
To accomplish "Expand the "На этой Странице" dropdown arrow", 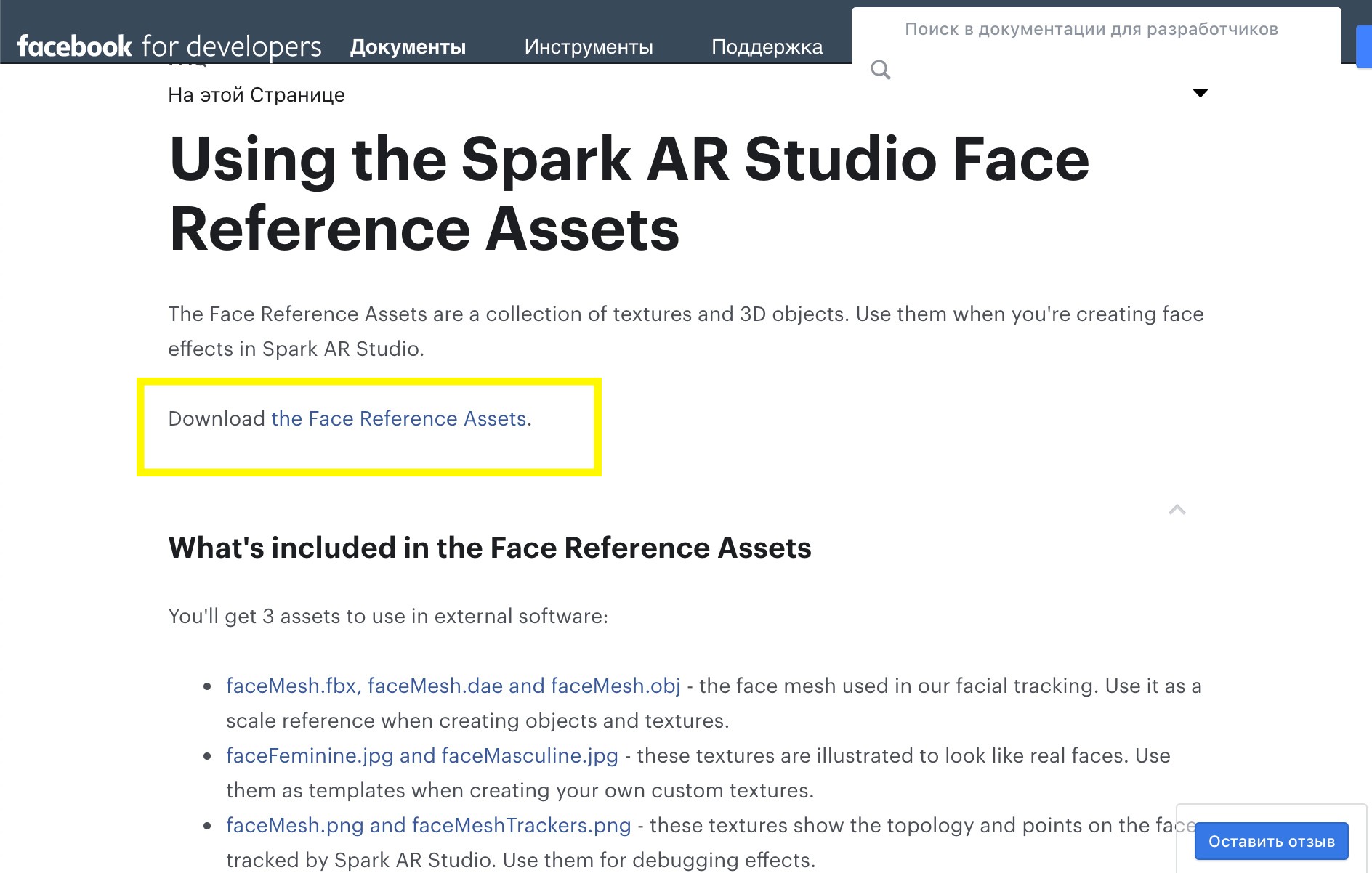I will click(1200, 93).
